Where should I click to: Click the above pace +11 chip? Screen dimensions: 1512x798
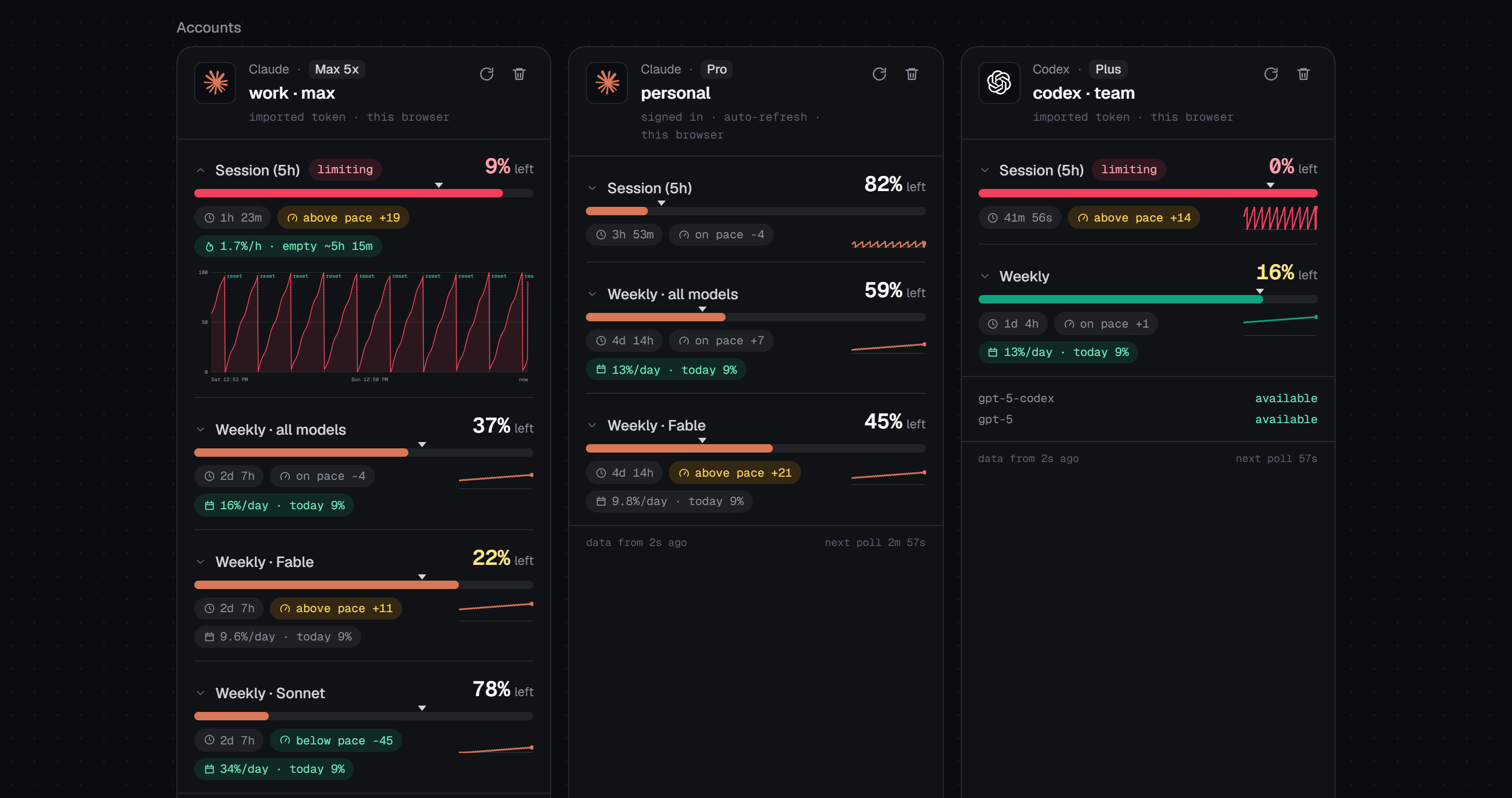click(336, 608)
